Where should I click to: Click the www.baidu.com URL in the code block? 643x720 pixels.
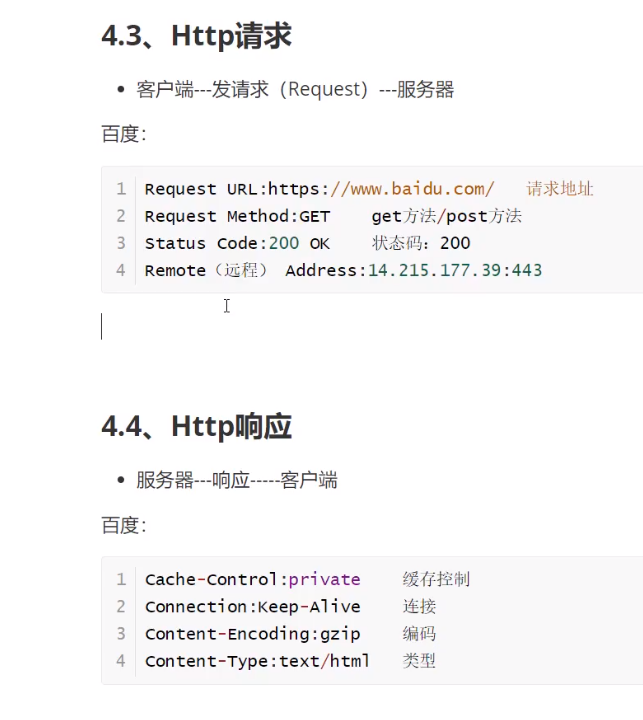coord(412,189)
